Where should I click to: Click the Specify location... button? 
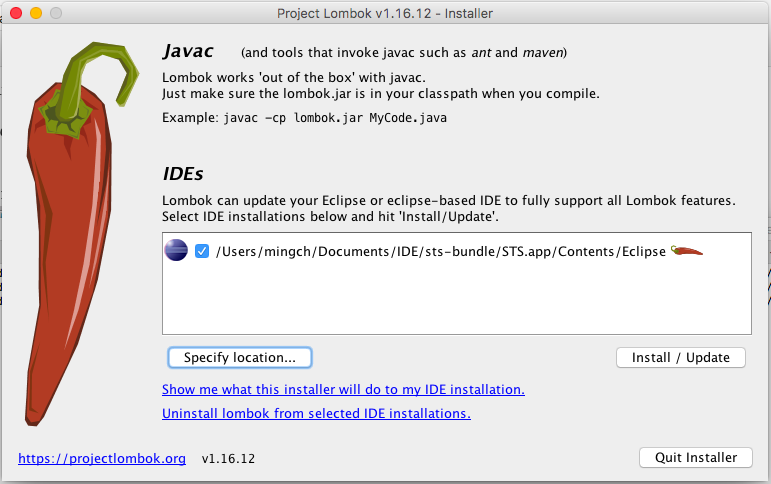(x=240, y=358)
